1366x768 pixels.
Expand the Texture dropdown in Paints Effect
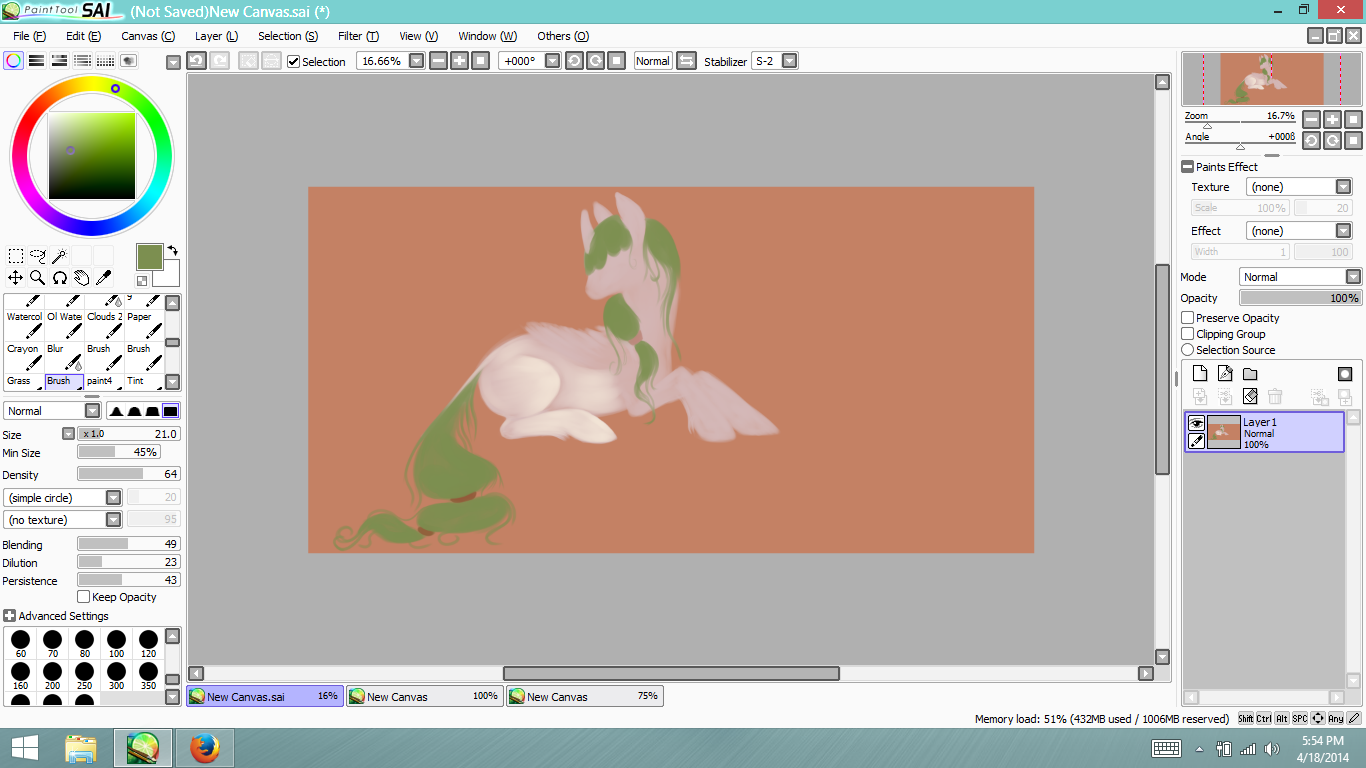pos(1343,187)
